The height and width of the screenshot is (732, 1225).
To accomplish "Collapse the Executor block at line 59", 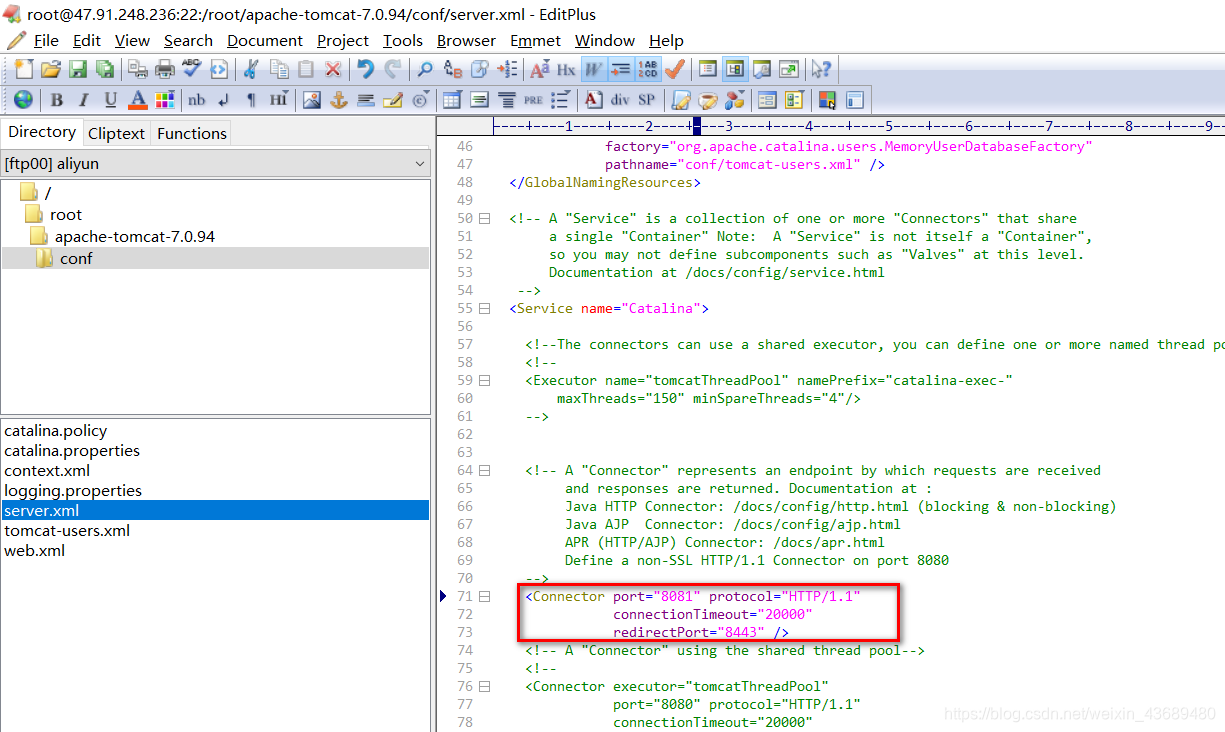I will [x=485, y=380].
